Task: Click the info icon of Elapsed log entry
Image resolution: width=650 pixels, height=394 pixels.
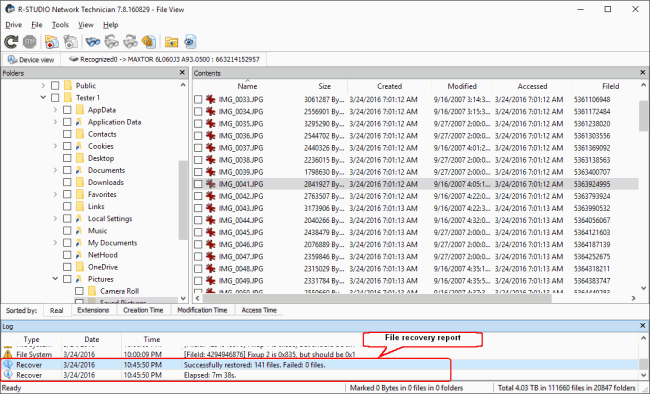Action: [x=8, y=375]
